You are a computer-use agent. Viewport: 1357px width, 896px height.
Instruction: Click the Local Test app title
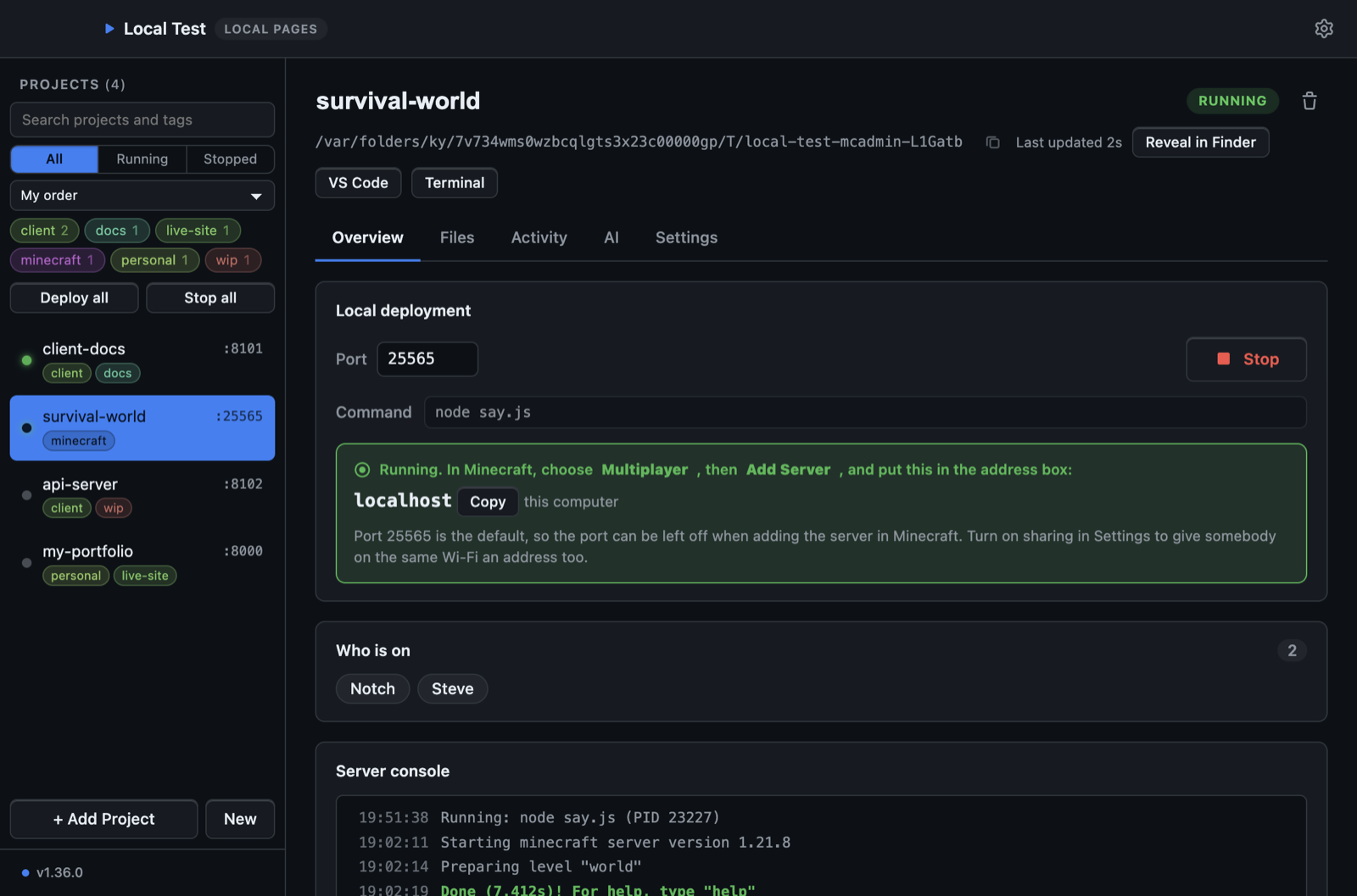coord(165,29)
